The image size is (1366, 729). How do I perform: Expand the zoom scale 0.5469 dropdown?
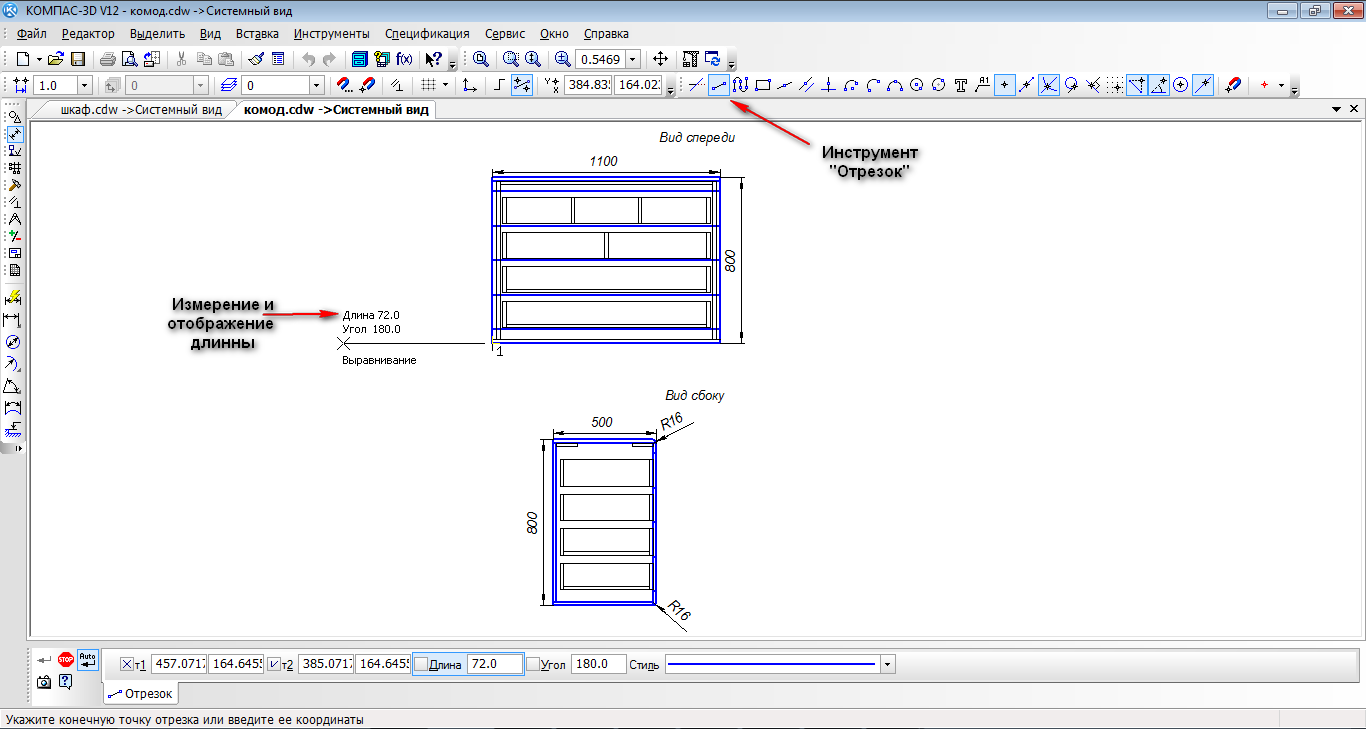coord(632,59)
